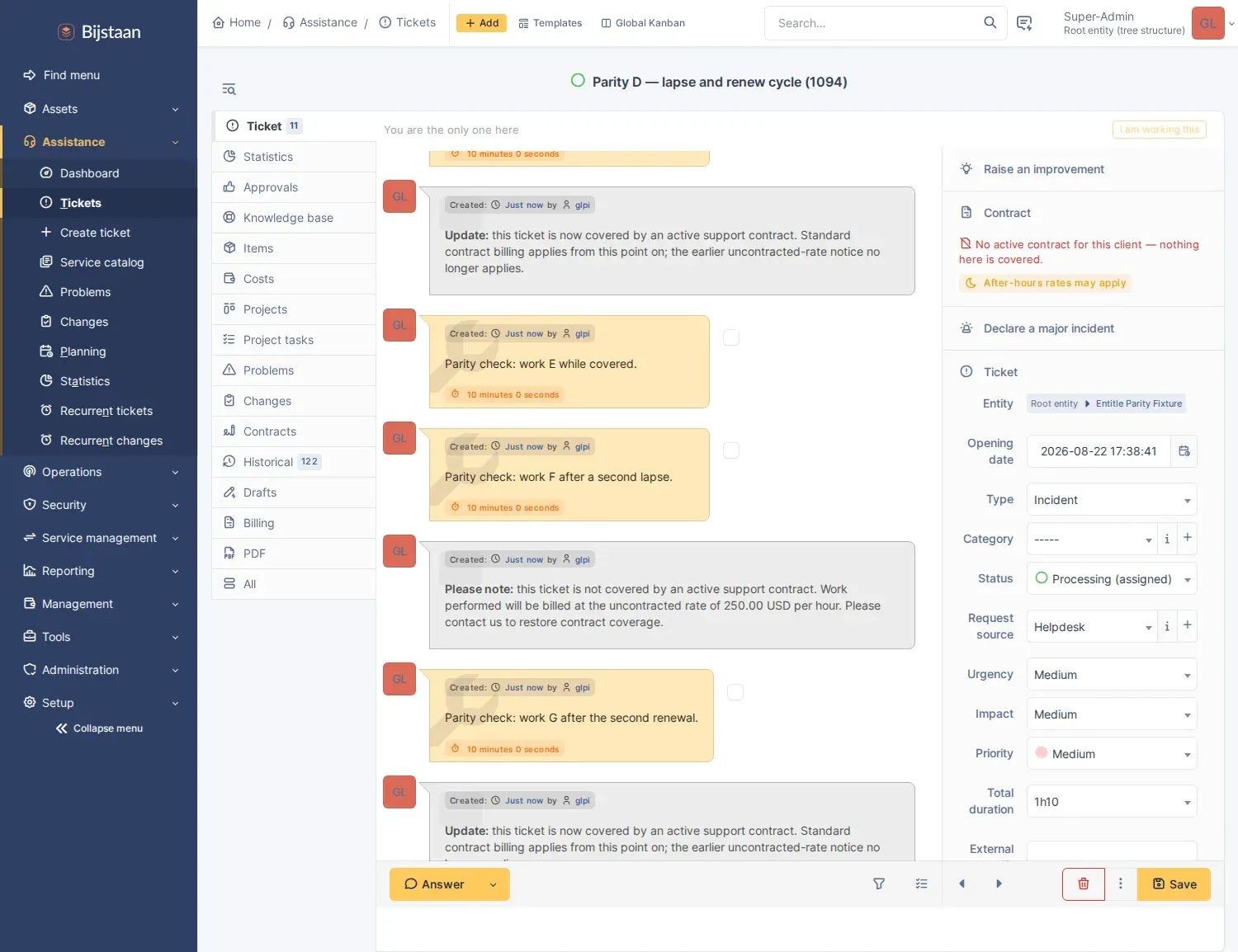Tick checkbox beside 'work G after the second renewal'

click(x=735, y=692)
